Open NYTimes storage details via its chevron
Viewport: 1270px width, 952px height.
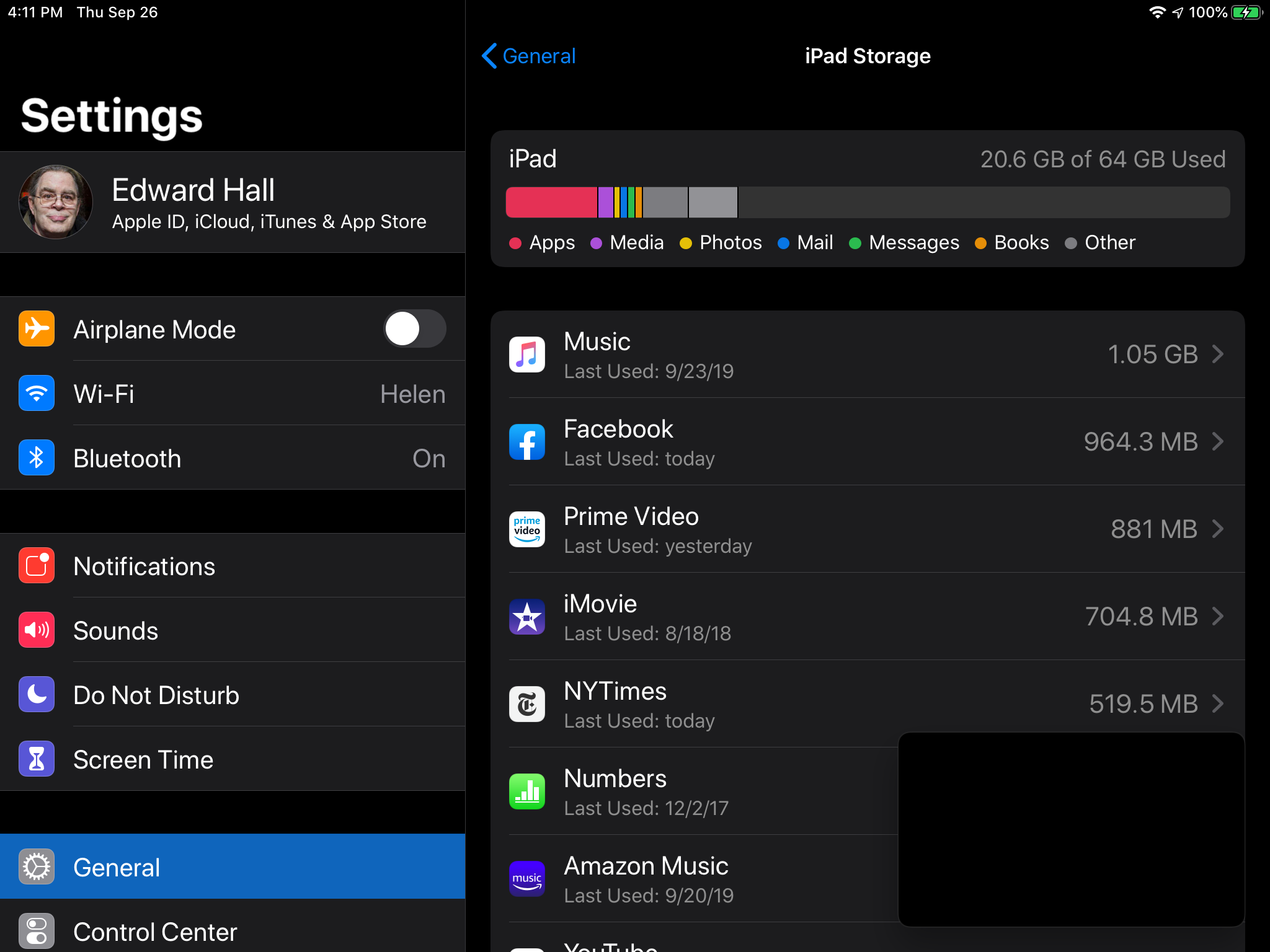[x=1217, y=704]
